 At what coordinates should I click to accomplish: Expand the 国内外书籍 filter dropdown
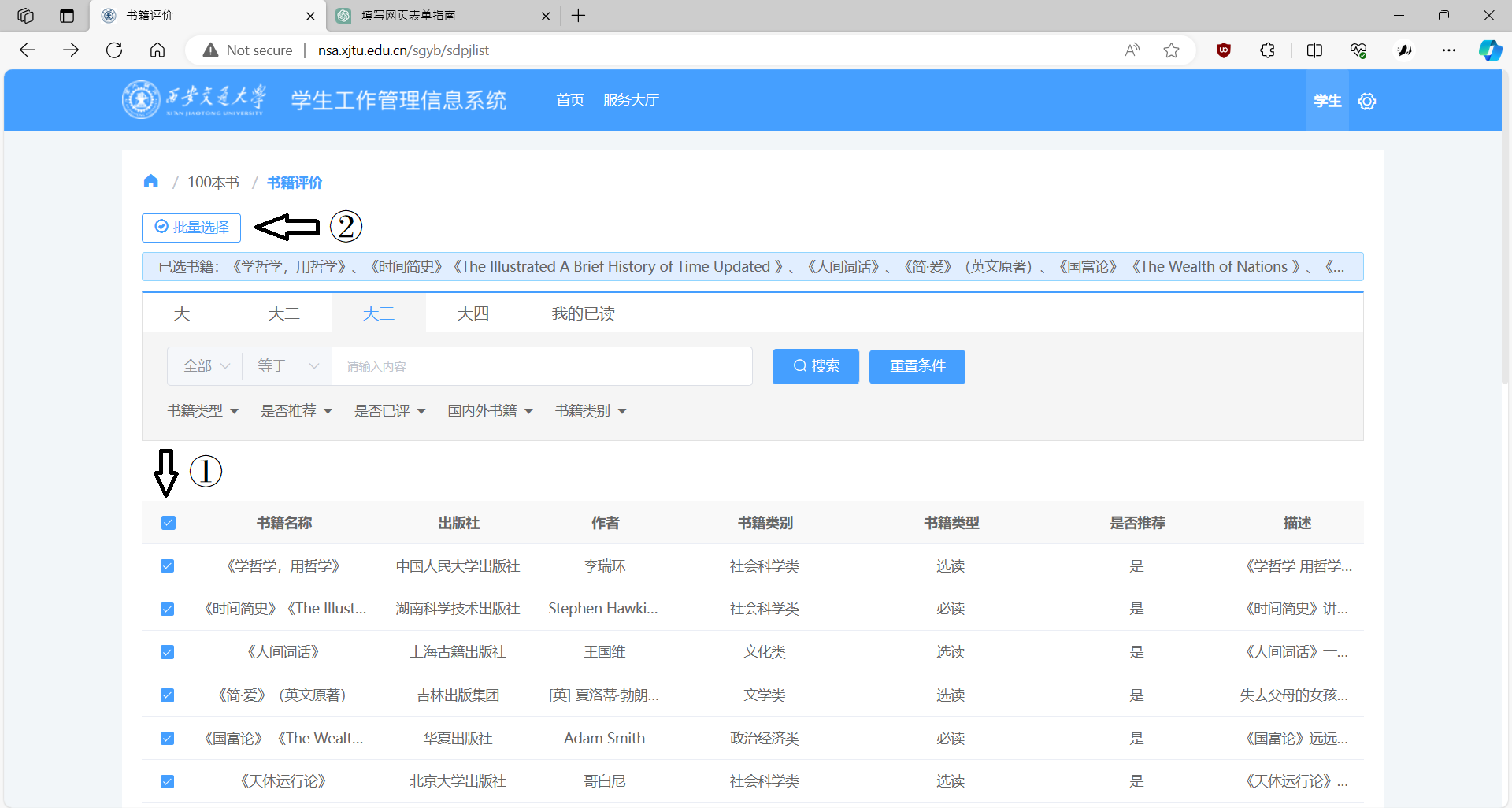tap(490, 411)
